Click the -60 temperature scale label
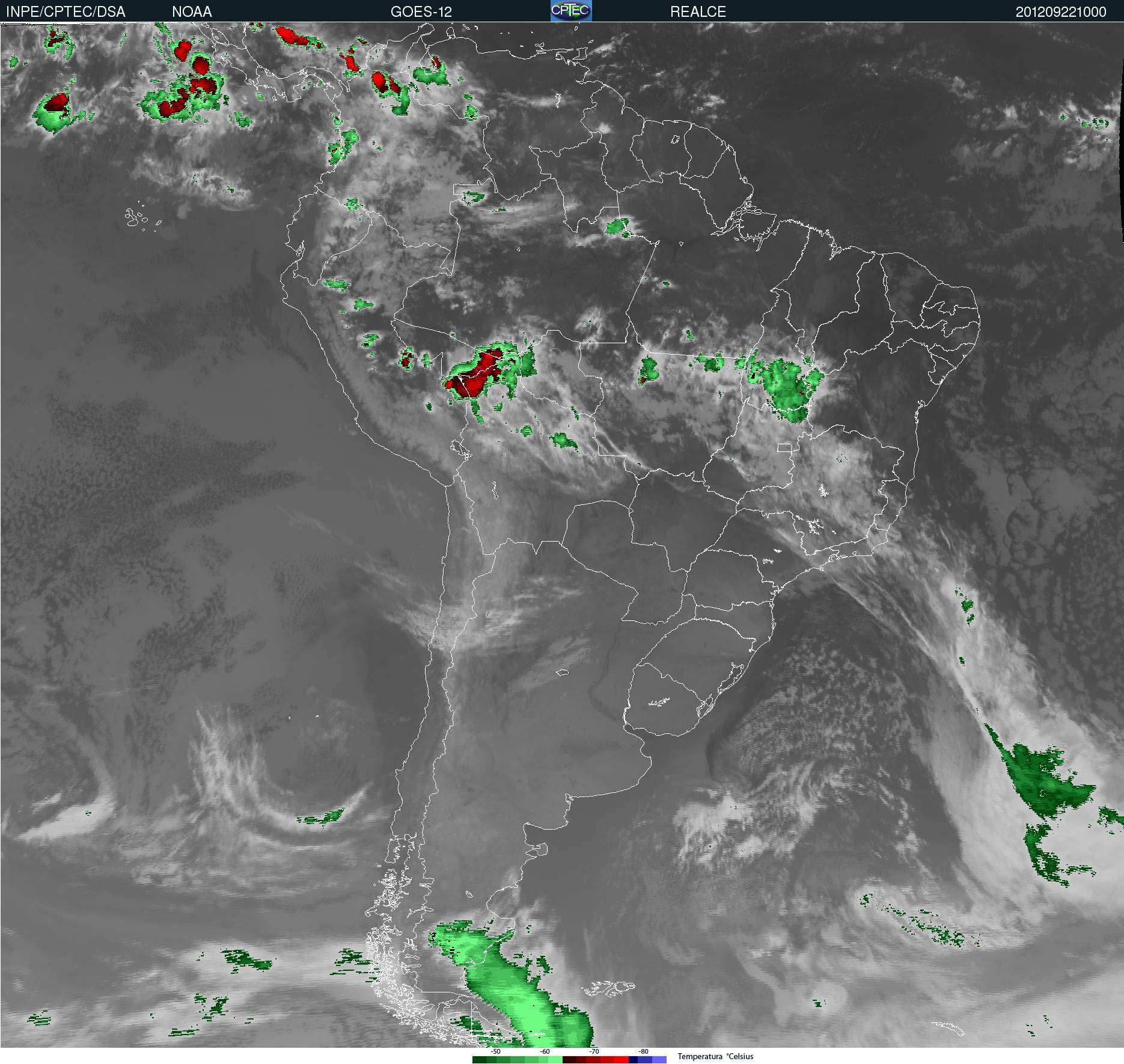 [545, 1051]
